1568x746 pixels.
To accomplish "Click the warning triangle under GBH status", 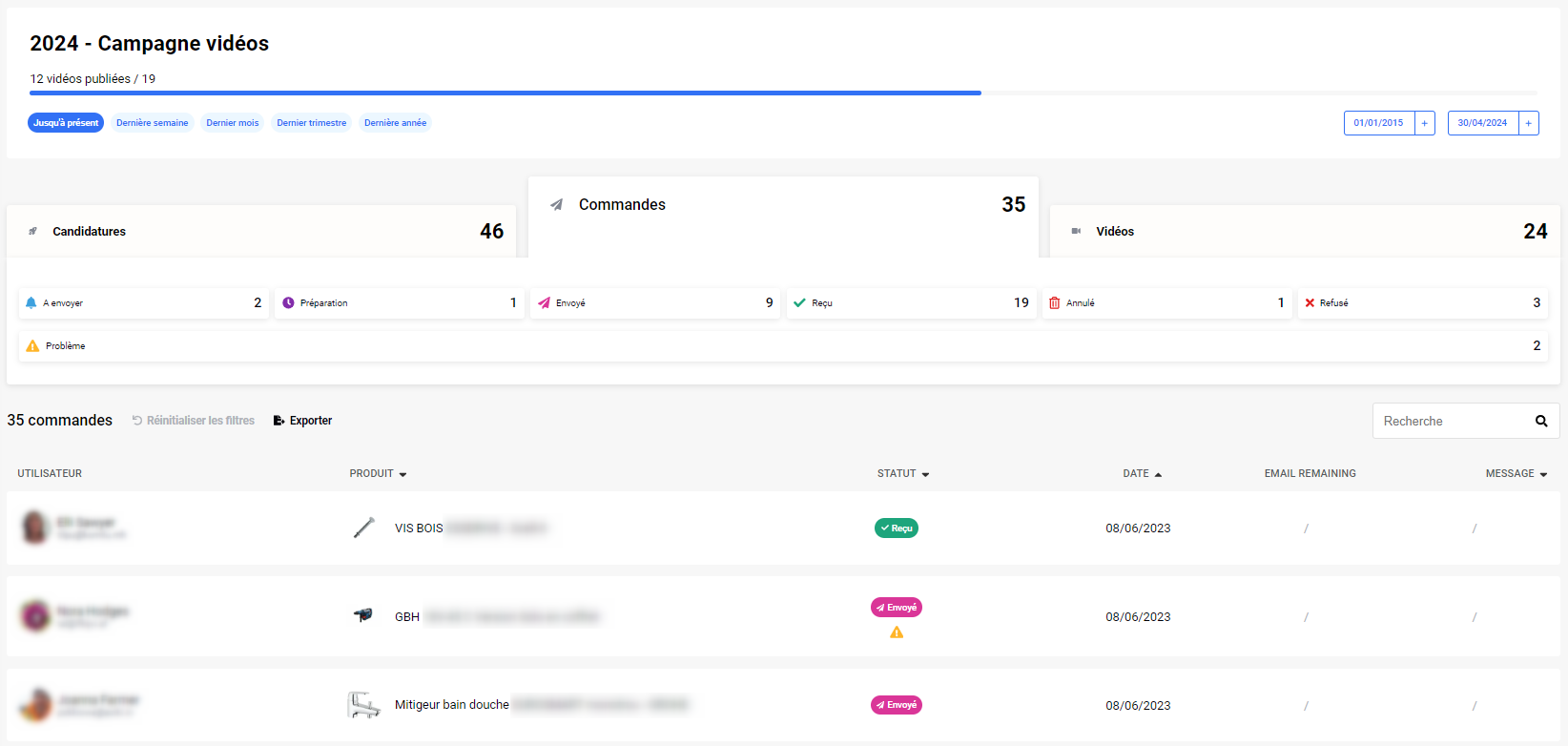I will (x=897, y=632).
